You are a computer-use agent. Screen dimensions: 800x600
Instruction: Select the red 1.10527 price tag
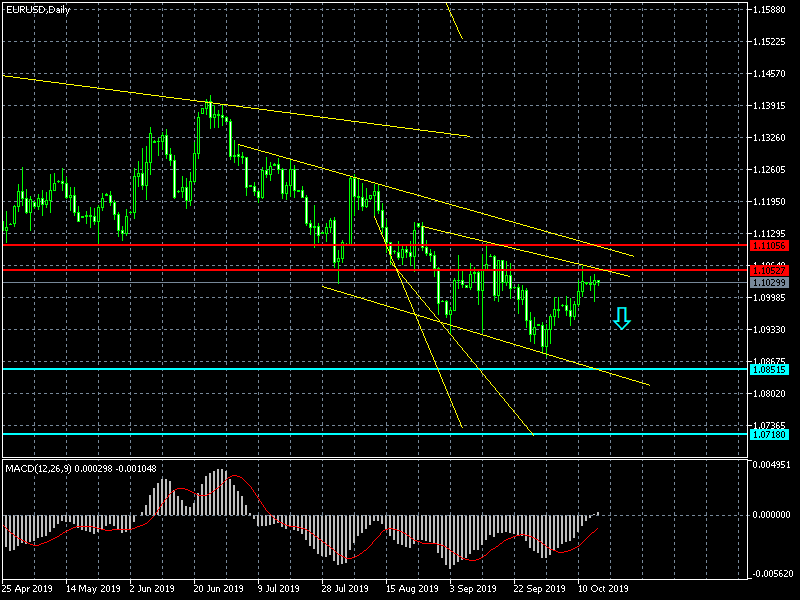[x=769, y=270]
